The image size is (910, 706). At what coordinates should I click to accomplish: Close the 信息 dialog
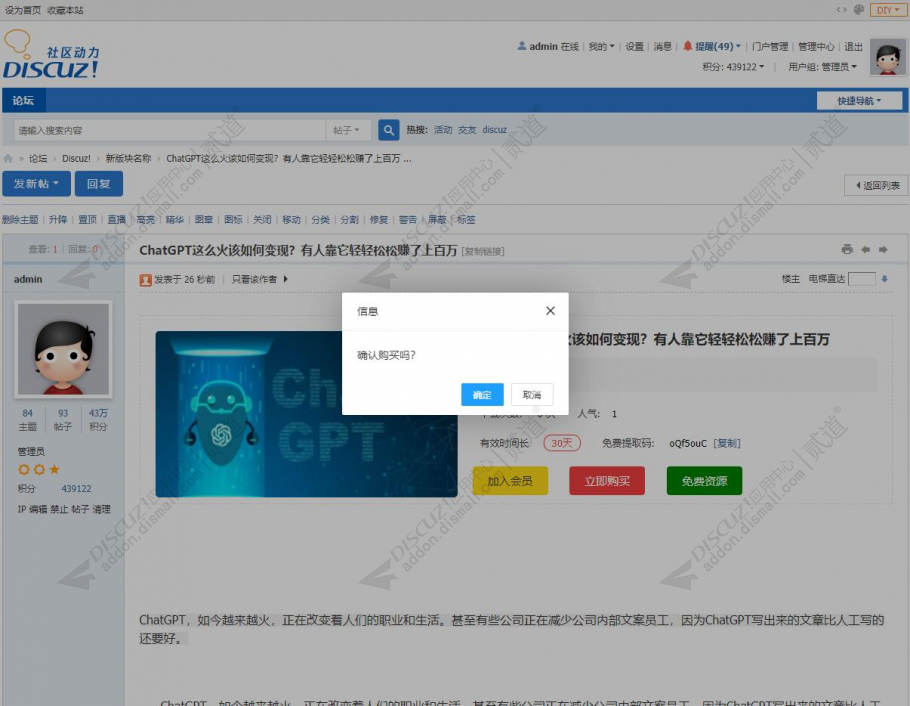[550, 311]
